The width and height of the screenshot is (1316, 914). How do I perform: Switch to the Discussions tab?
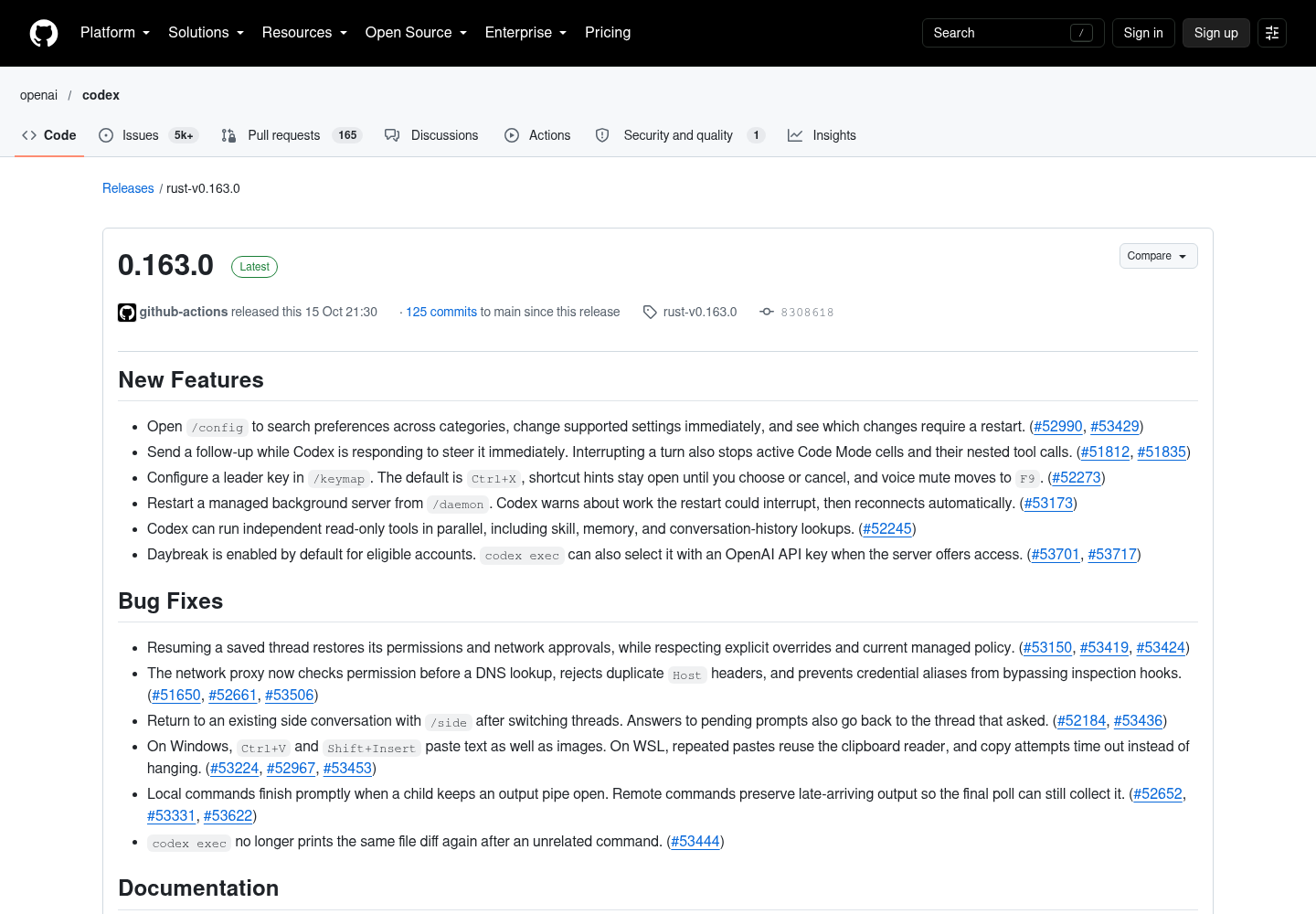[431, 135]
